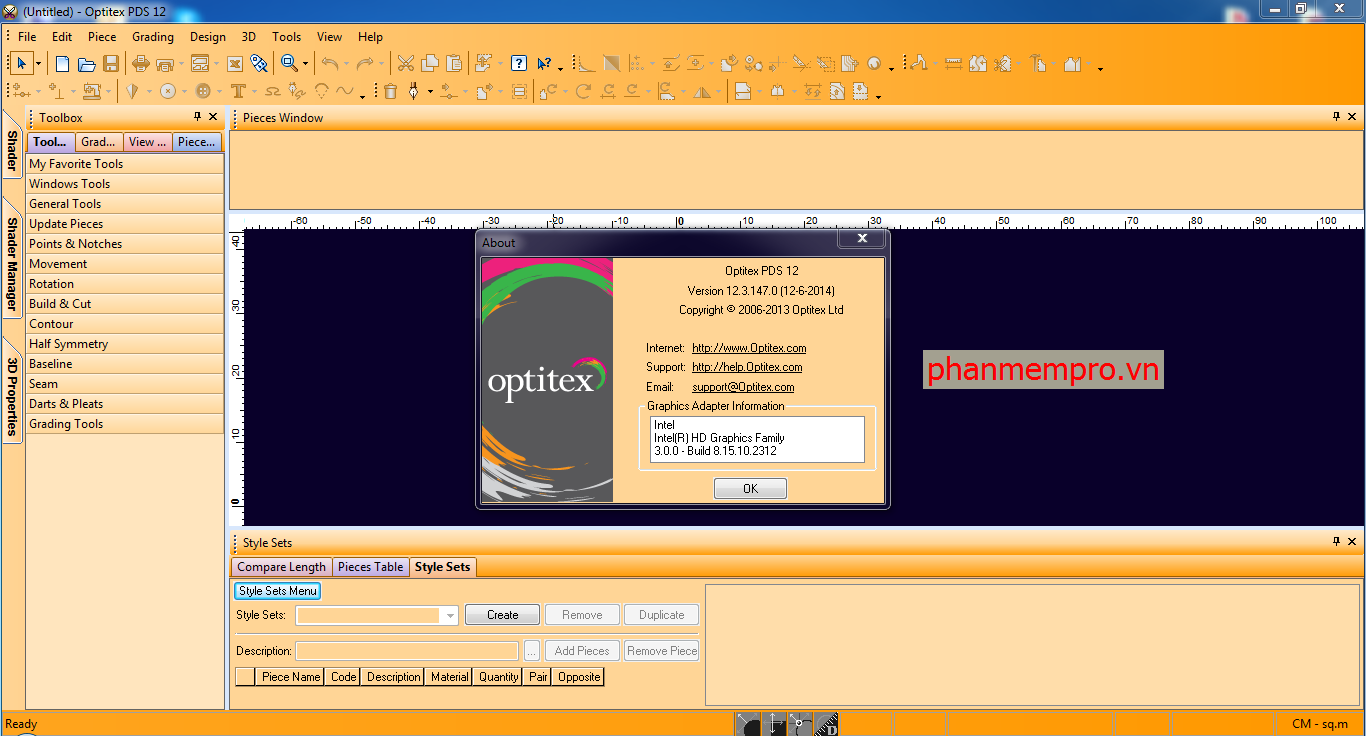Expand the Darts & Pleats toolbox group
The width and height of the screenshot is (1366, 736).
pos(66,404)
